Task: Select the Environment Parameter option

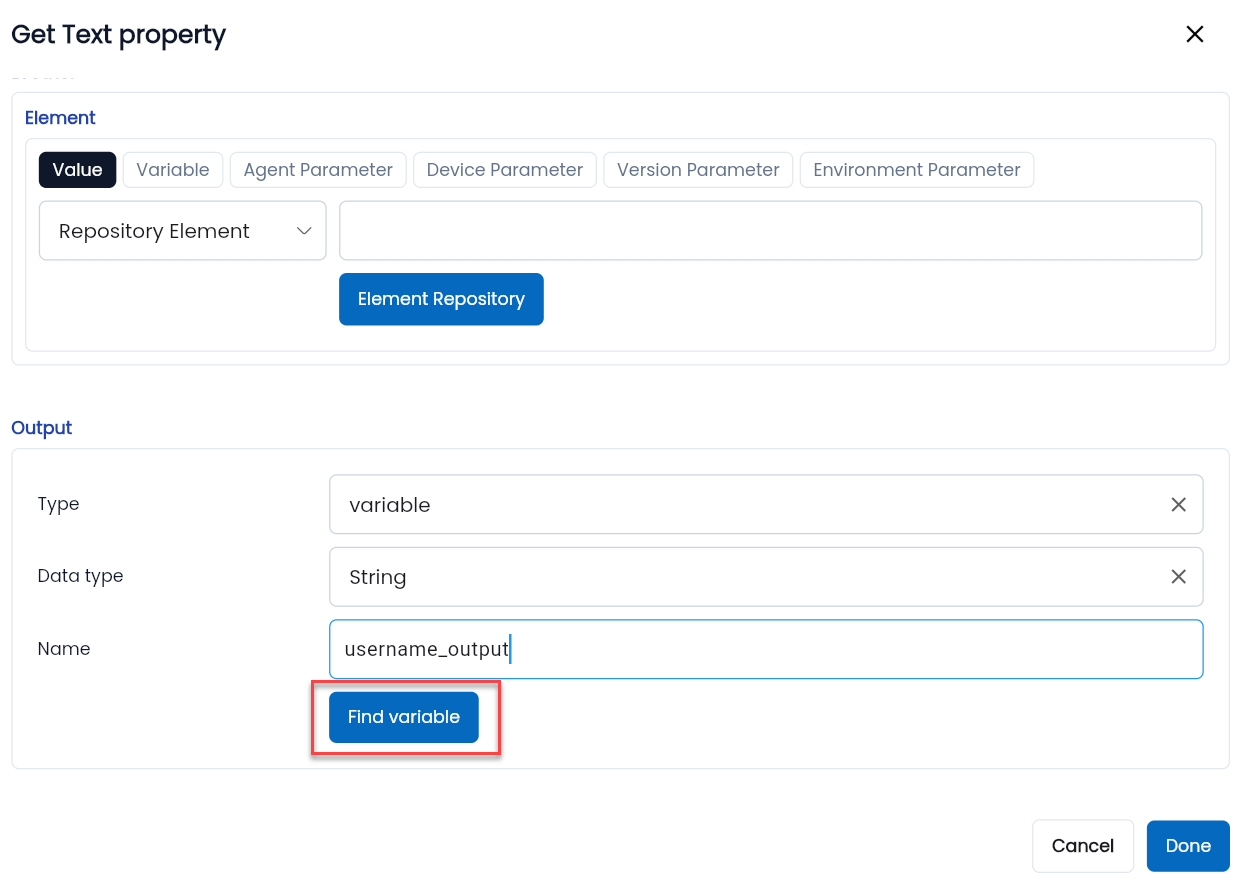Action: (917, 170)
